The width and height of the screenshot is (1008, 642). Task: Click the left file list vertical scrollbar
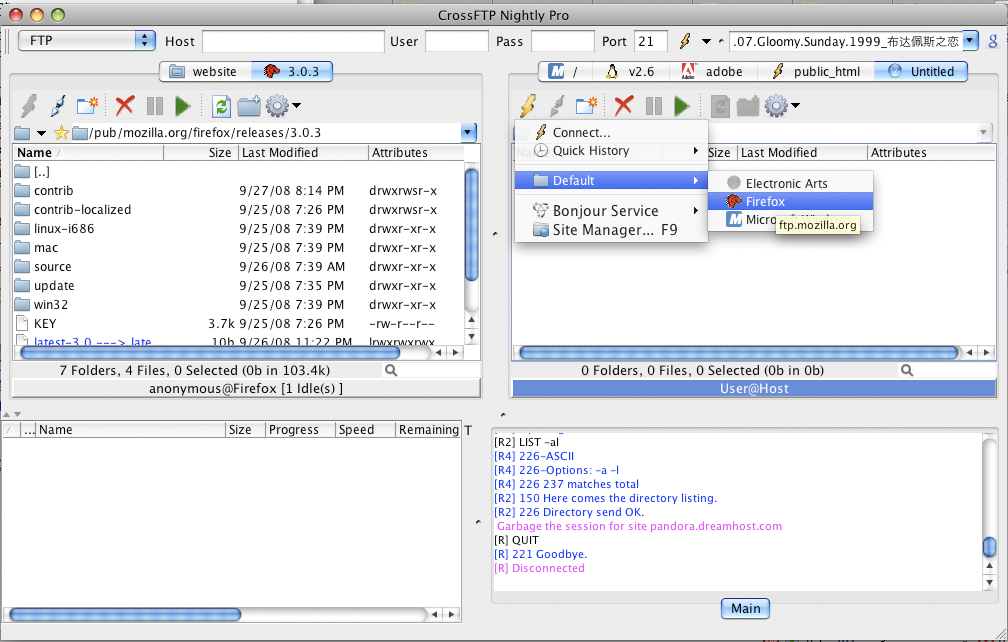tap(471, 224)
